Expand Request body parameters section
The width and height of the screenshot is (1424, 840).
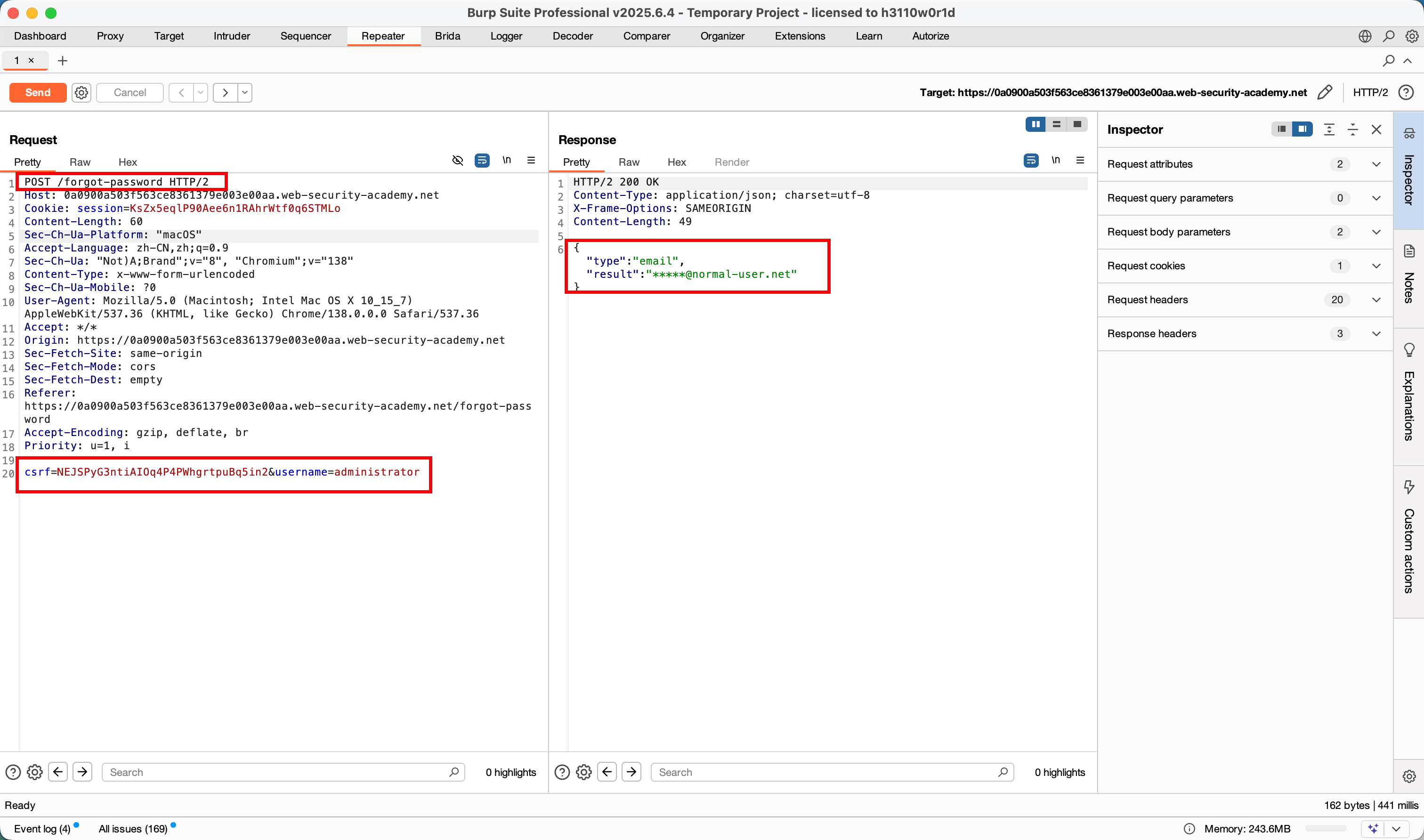(x=1376, y=232)
